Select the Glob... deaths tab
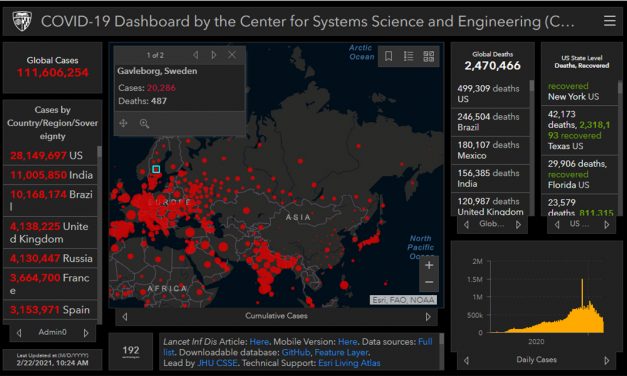The width and height of the screenshot is (627, 376). (x=491, y=224)
